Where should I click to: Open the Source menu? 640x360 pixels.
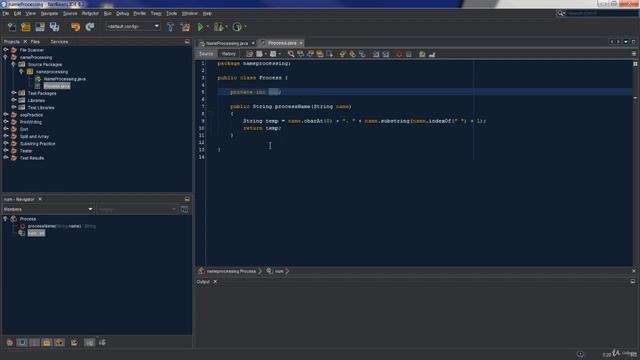click(70, 13)
